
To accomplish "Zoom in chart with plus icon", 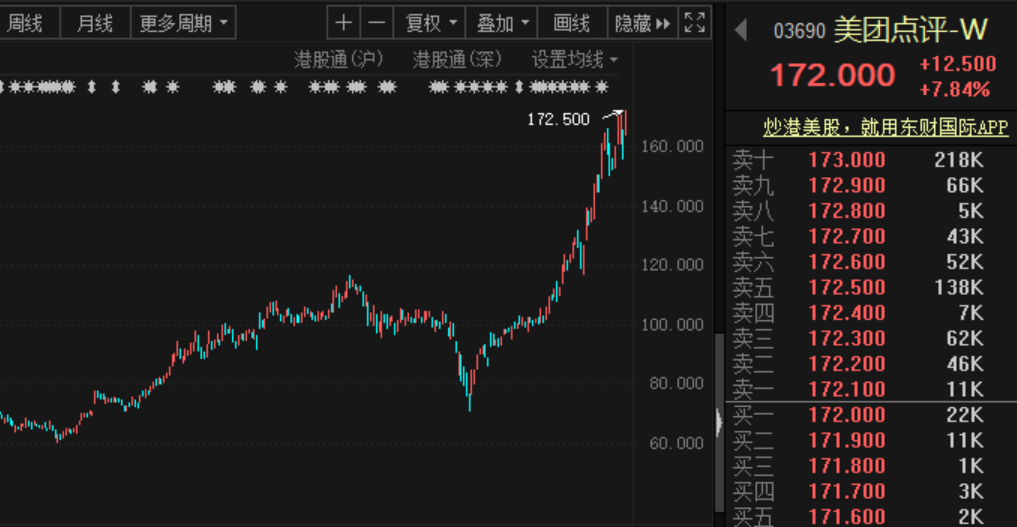I will pos(343,23).
